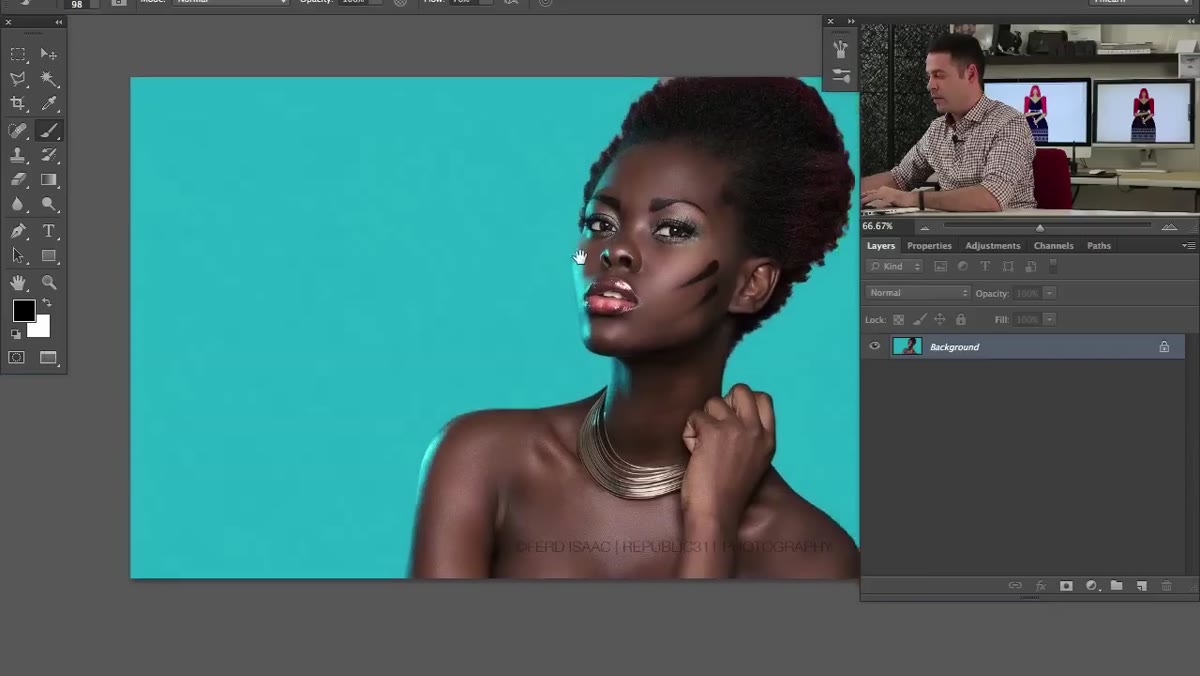The image size is (1200, 676).
Task: Select the Move tool
Action: coord(49,54)
